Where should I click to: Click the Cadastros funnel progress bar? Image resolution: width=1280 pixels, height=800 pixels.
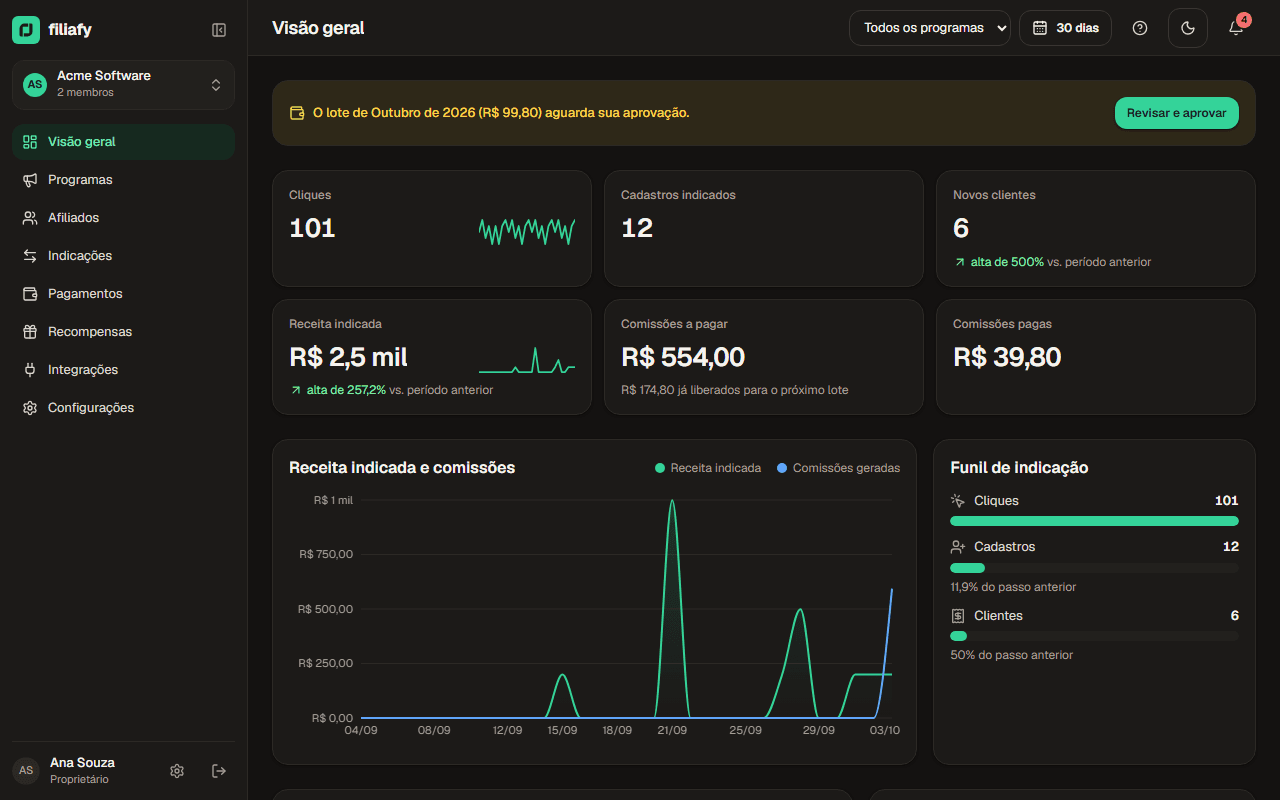[1094, 568]
